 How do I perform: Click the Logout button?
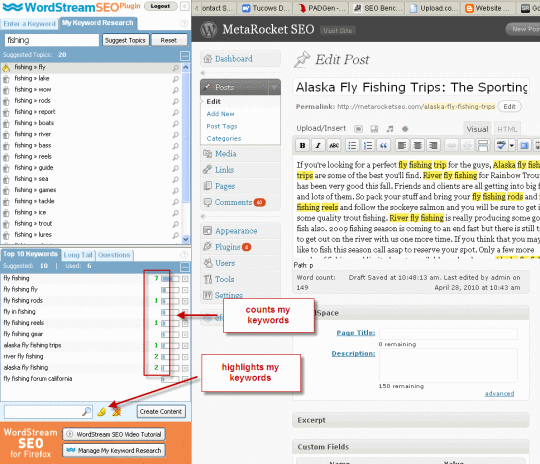(x=160, y=6)
